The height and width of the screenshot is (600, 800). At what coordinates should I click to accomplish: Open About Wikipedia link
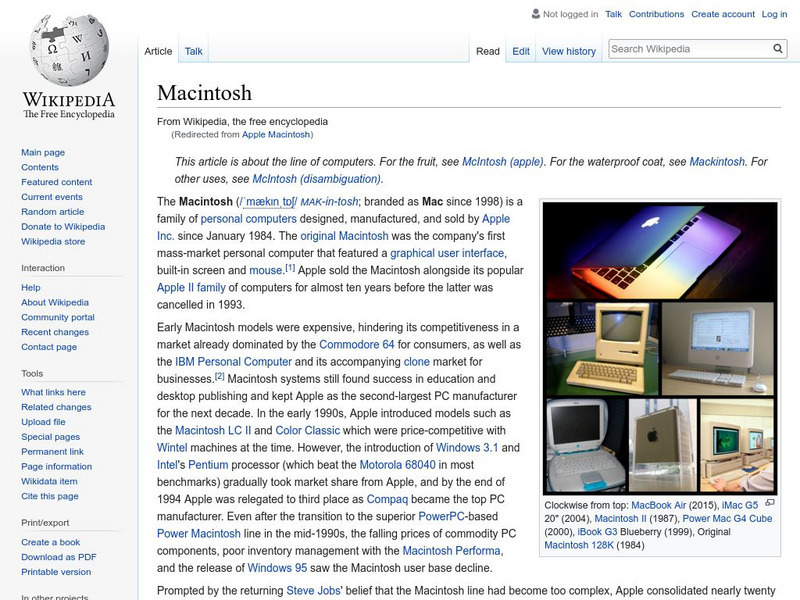coord(55,302)
